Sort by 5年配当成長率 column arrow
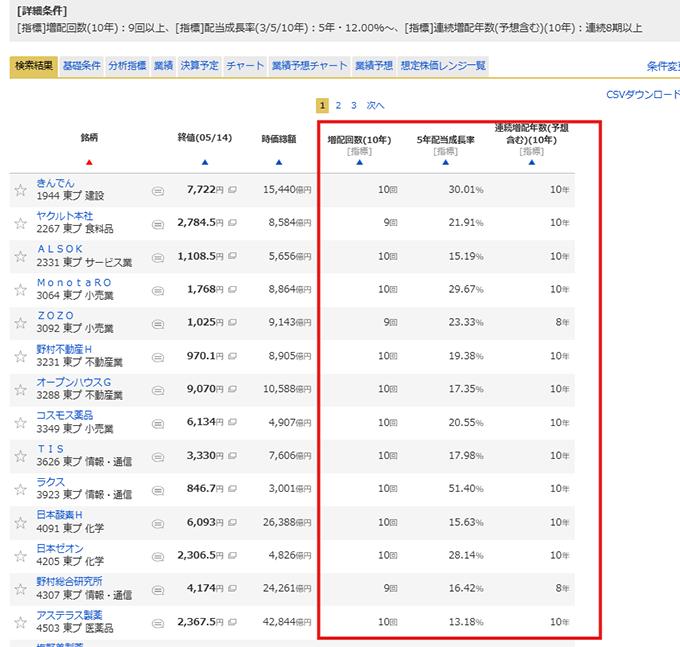Viewport: 680px width, 647px height. [445, 162]
